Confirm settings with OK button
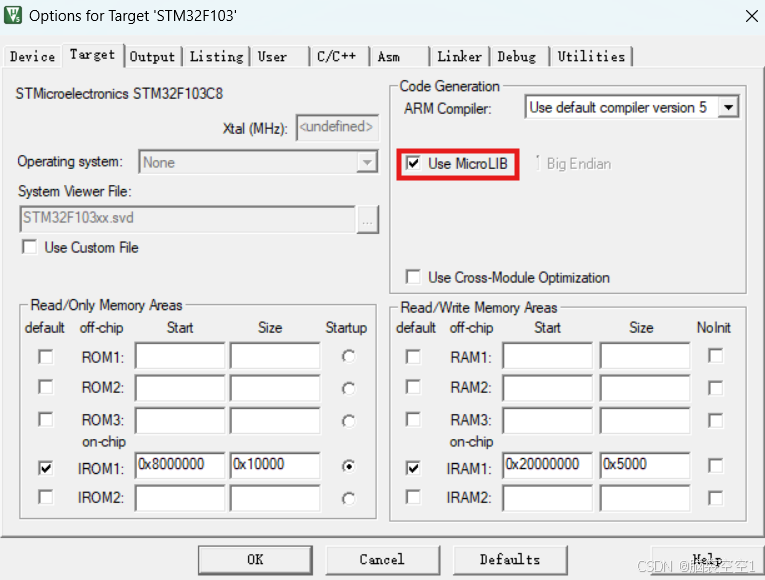Image resolution: width=765 pixels, height=580 pixels. point(255,560)
